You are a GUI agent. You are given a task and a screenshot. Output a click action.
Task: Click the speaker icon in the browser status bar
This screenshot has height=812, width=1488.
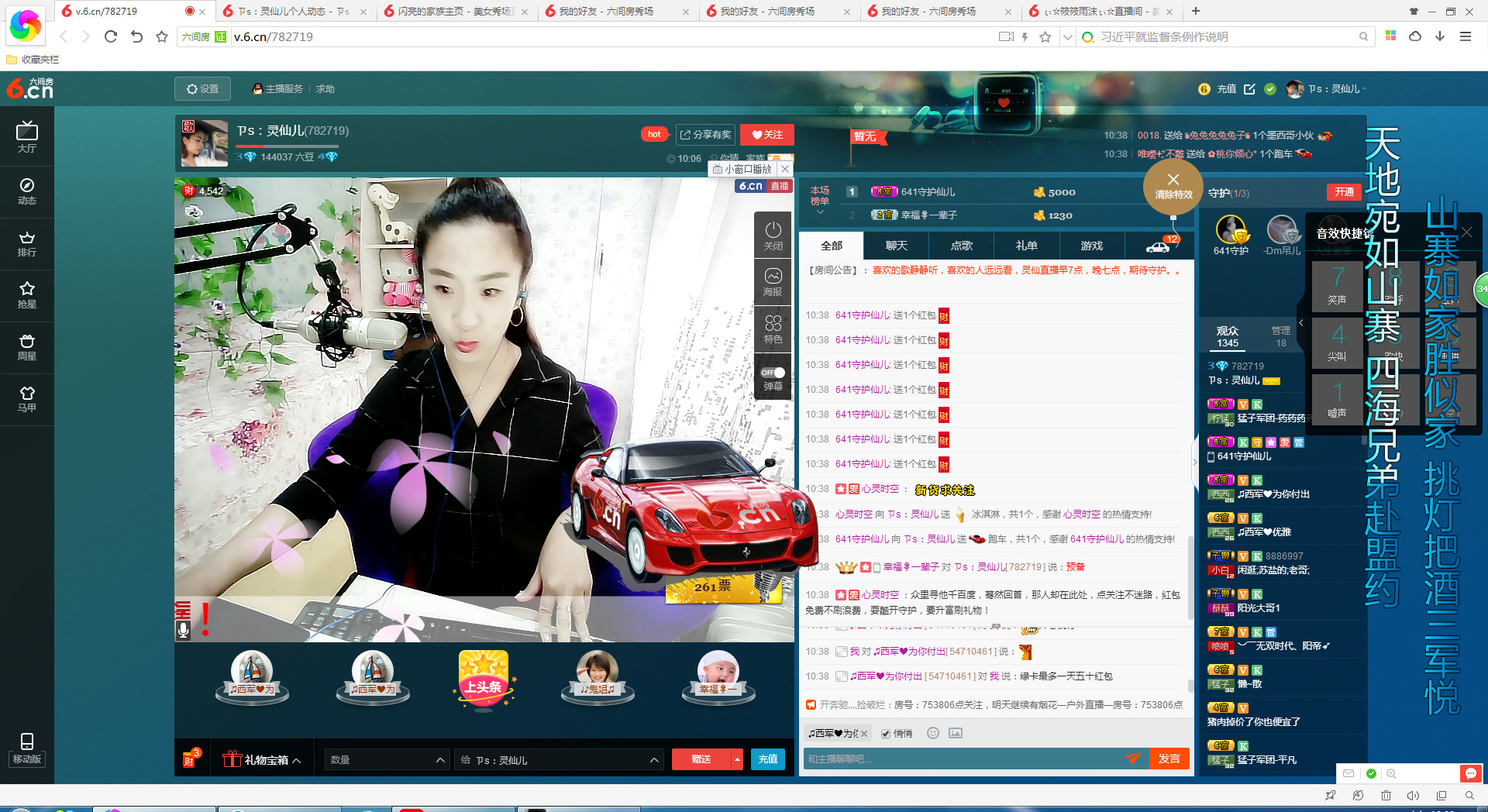pyautogui.click(x=1413, y=795)
